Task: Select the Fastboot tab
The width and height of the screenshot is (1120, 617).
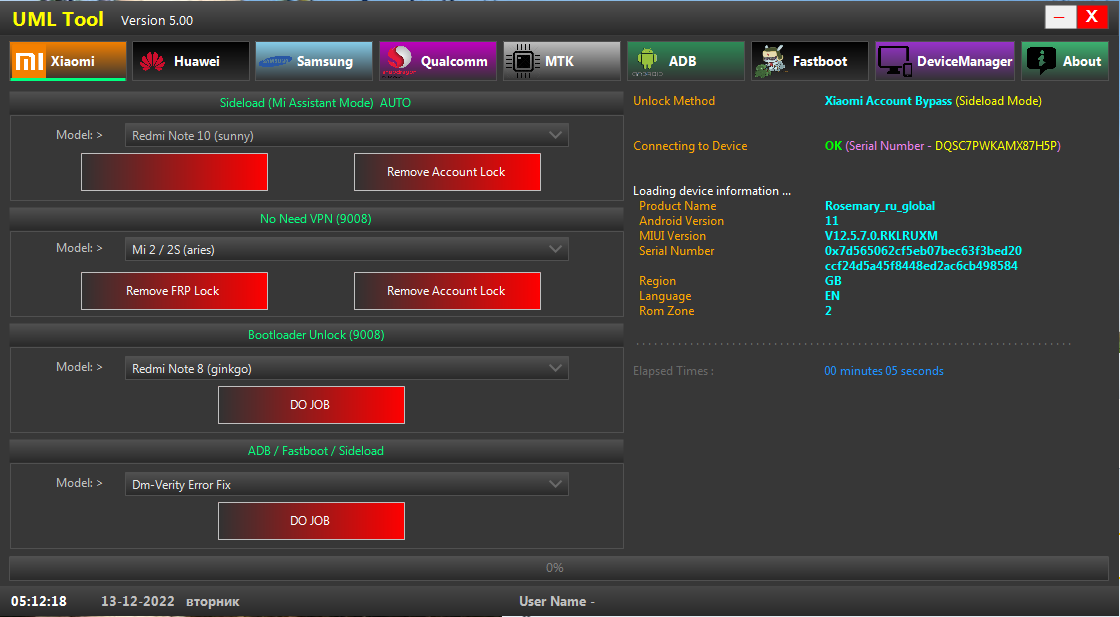Action: pyautogui.click(x=809, y=61)
